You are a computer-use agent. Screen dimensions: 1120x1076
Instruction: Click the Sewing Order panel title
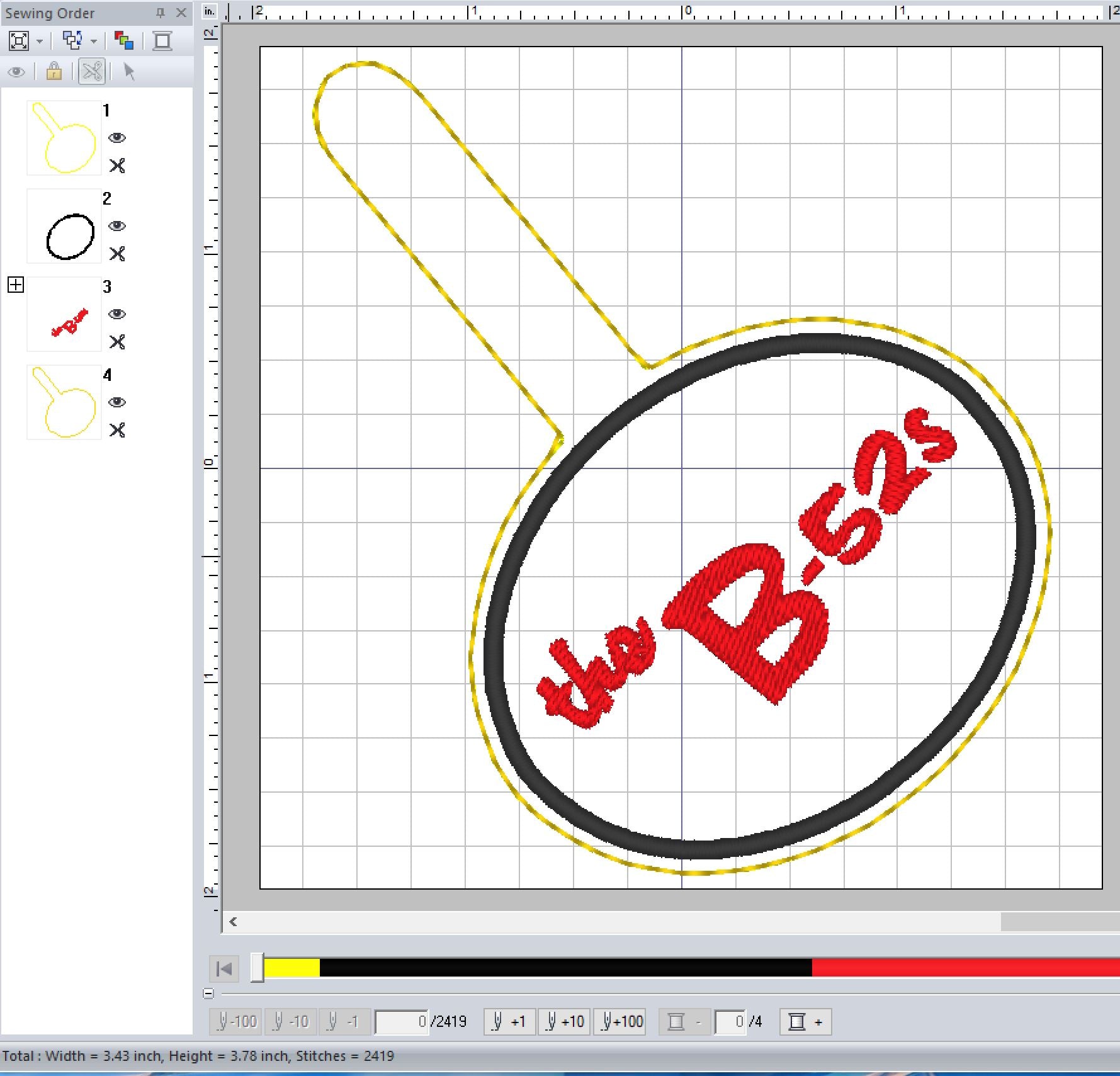click(50, 13)
